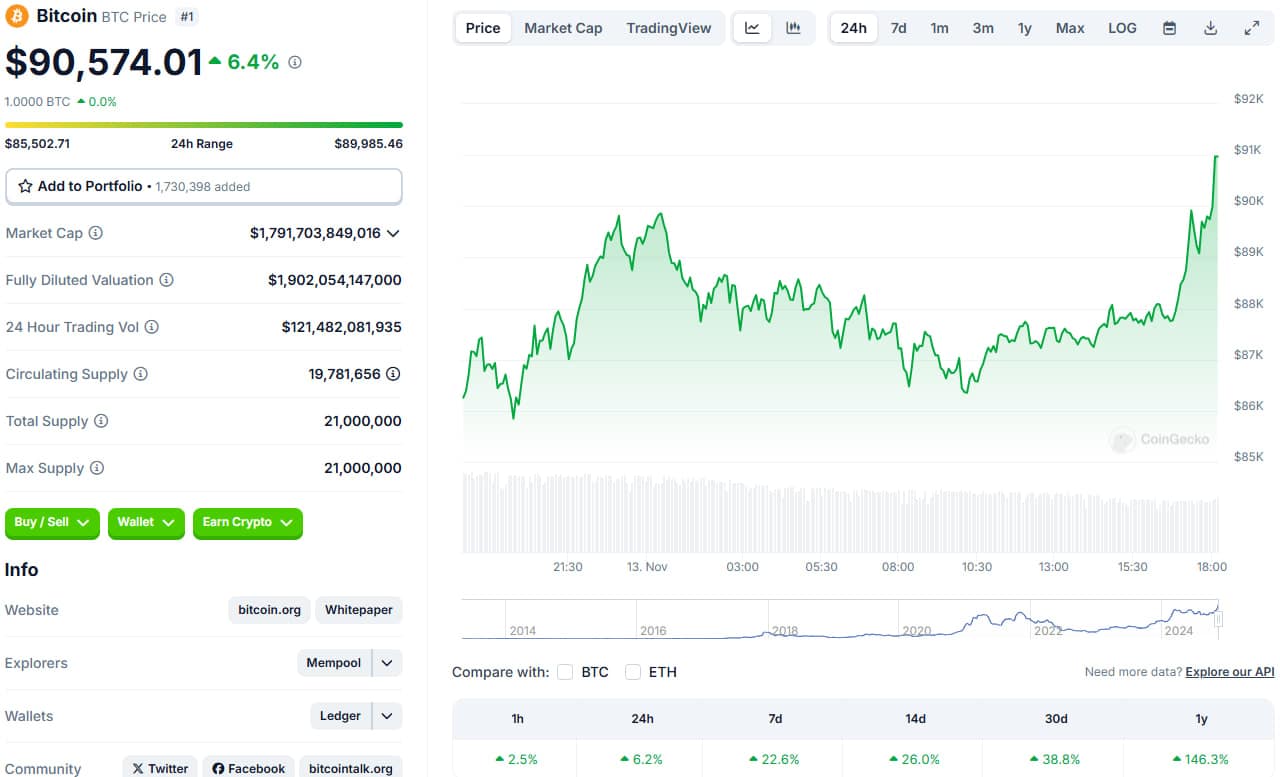Select the 7d timeframe button above the chart
This screenshot has width=1280, height=777.
pyautogui.click(x=899, y=28)
